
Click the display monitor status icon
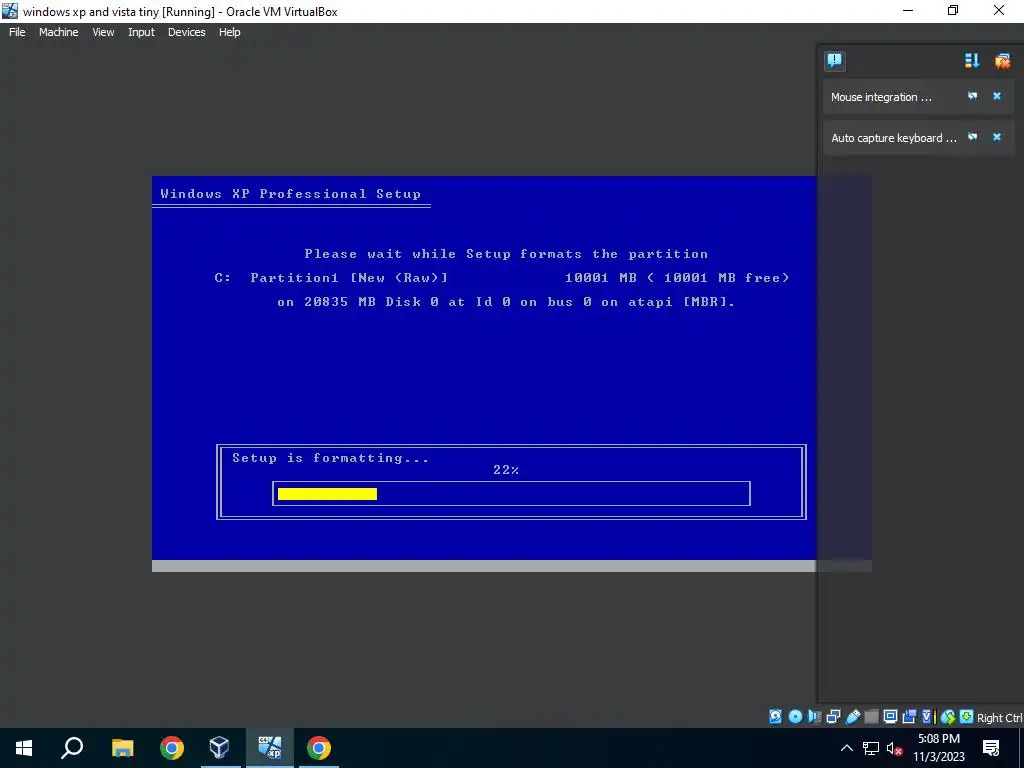point(890,716)
